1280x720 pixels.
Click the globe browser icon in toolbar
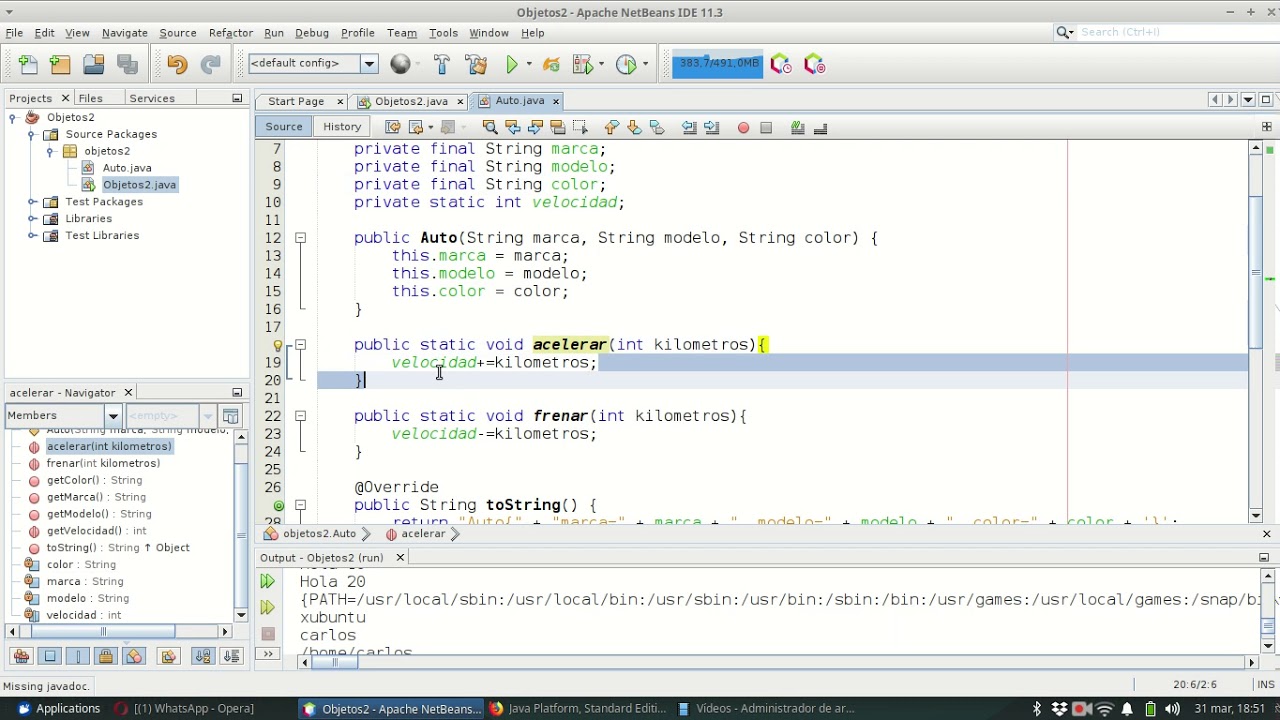[x=400, y=65]
